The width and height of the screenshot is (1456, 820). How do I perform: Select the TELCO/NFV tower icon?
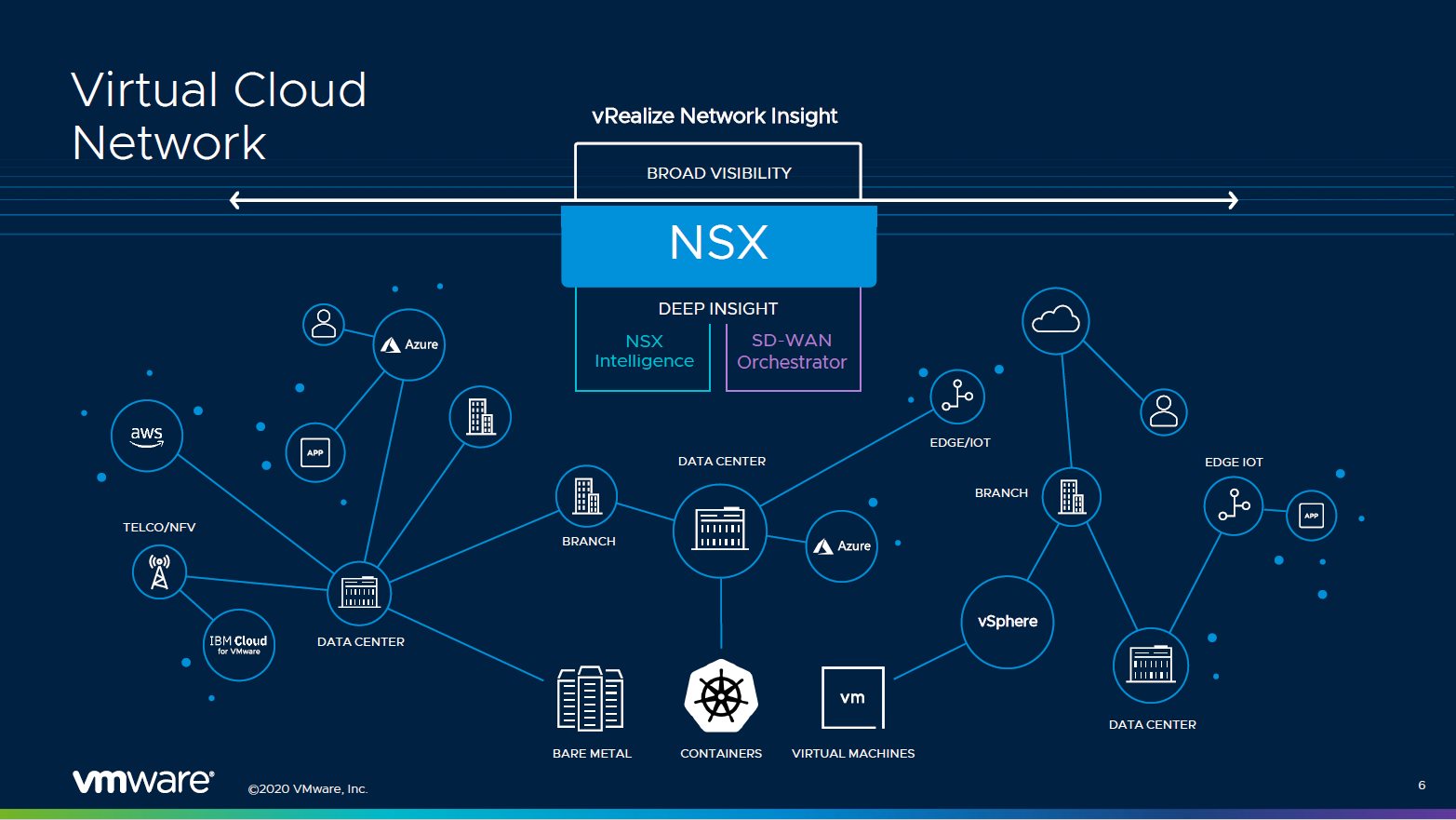159,571
